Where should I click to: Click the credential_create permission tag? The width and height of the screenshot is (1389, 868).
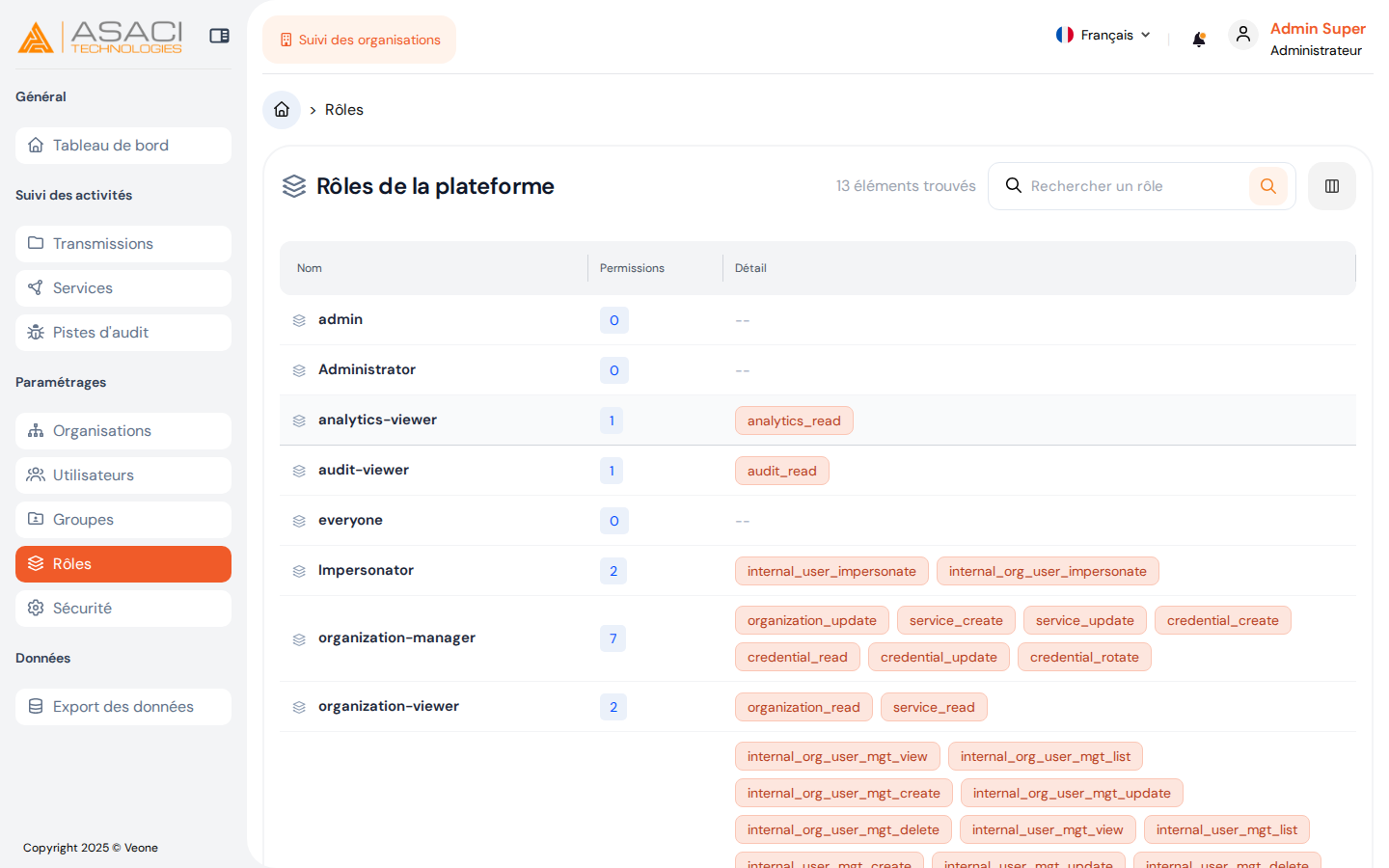(1223, 620)
